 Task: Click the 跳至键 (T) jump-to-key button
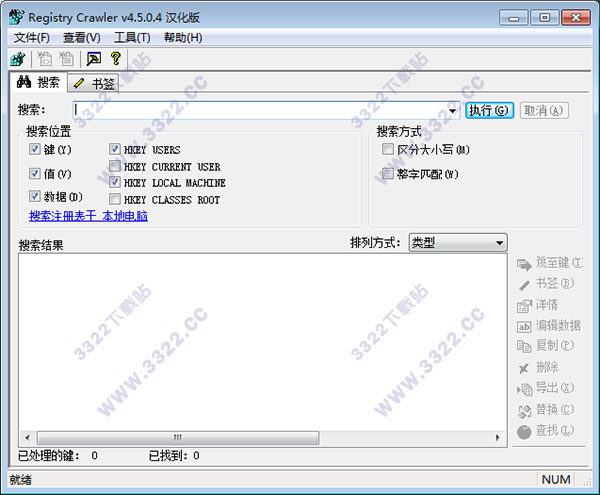(x=549, y=263)
